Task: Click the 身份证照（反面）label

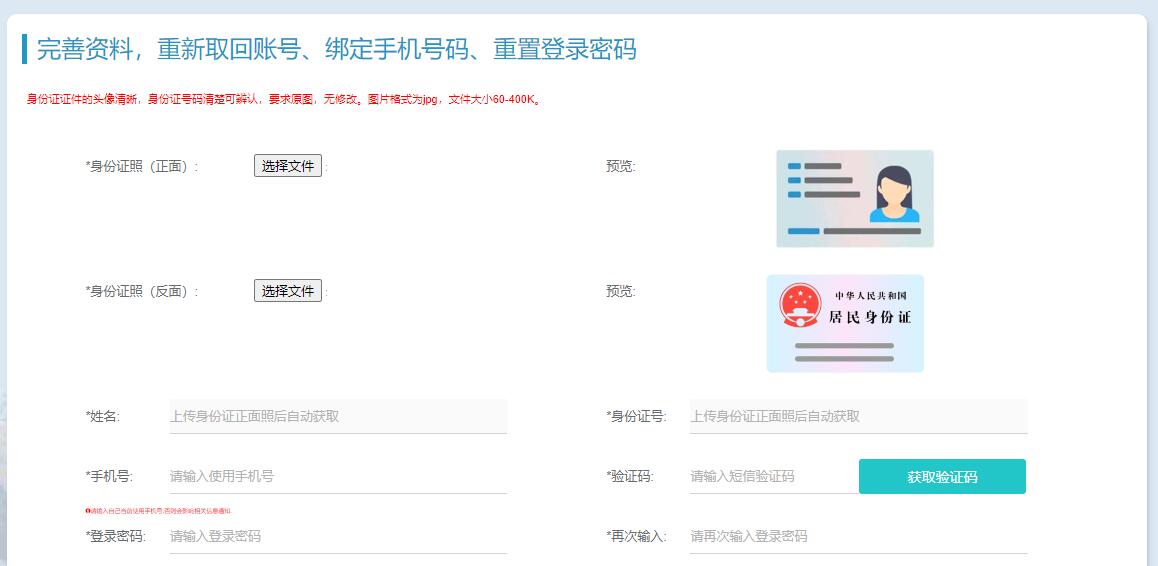Action: tap(142, 291)
